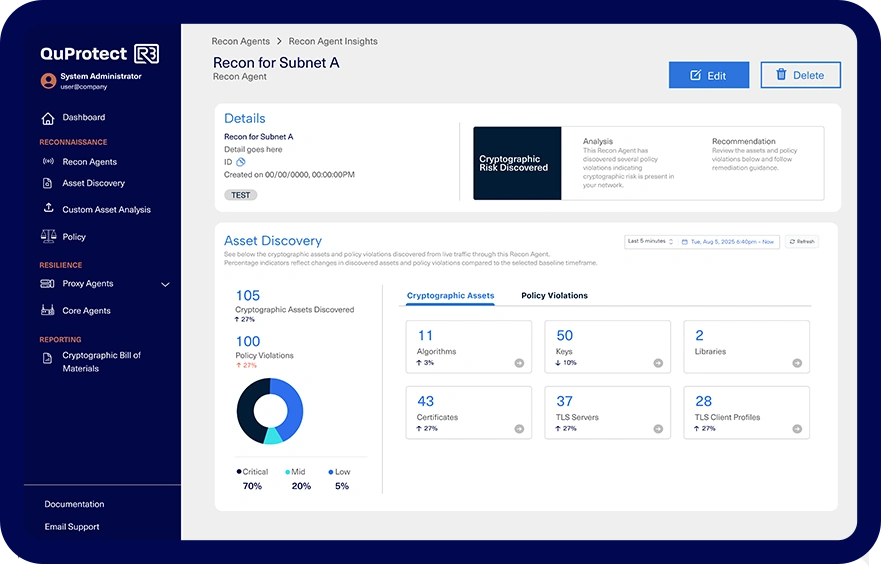This screenshot has width=881, height=570.
Task: Click the Delete button
Action: pyautogui.click(x=800, y=75)
